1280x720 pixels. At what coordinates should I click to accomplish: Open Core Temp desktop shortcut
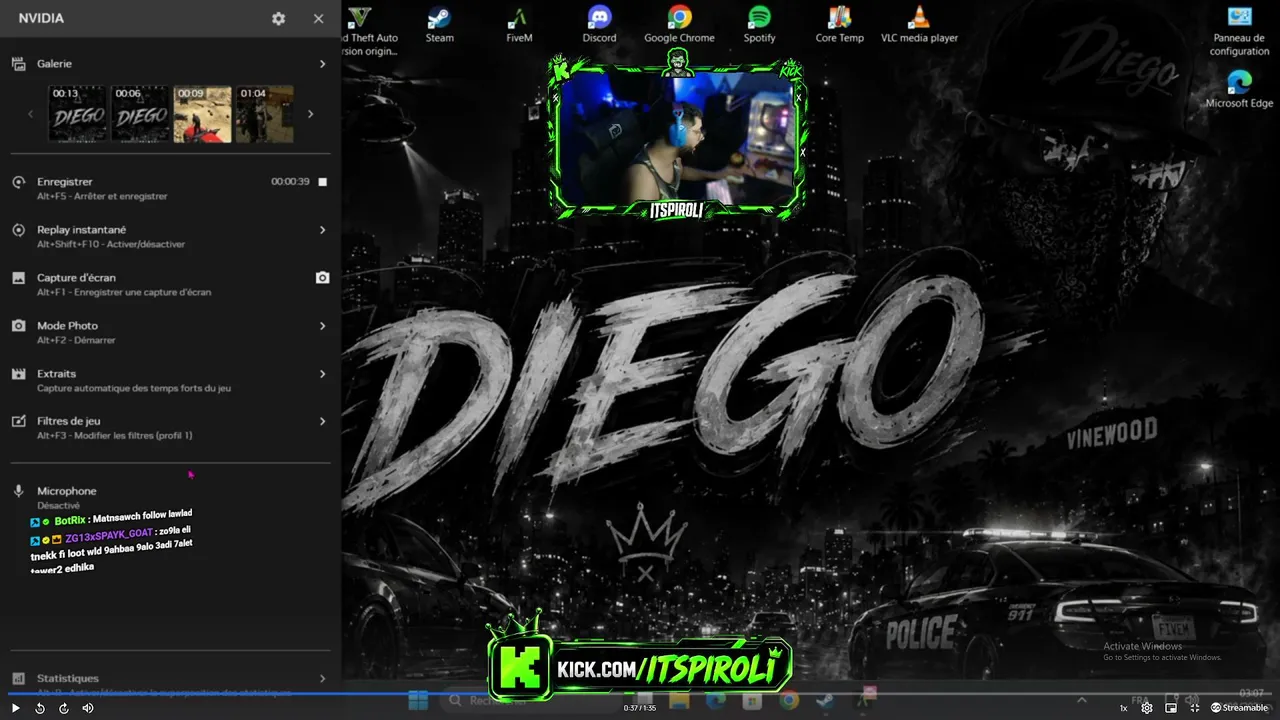click(x=839, y=26)
